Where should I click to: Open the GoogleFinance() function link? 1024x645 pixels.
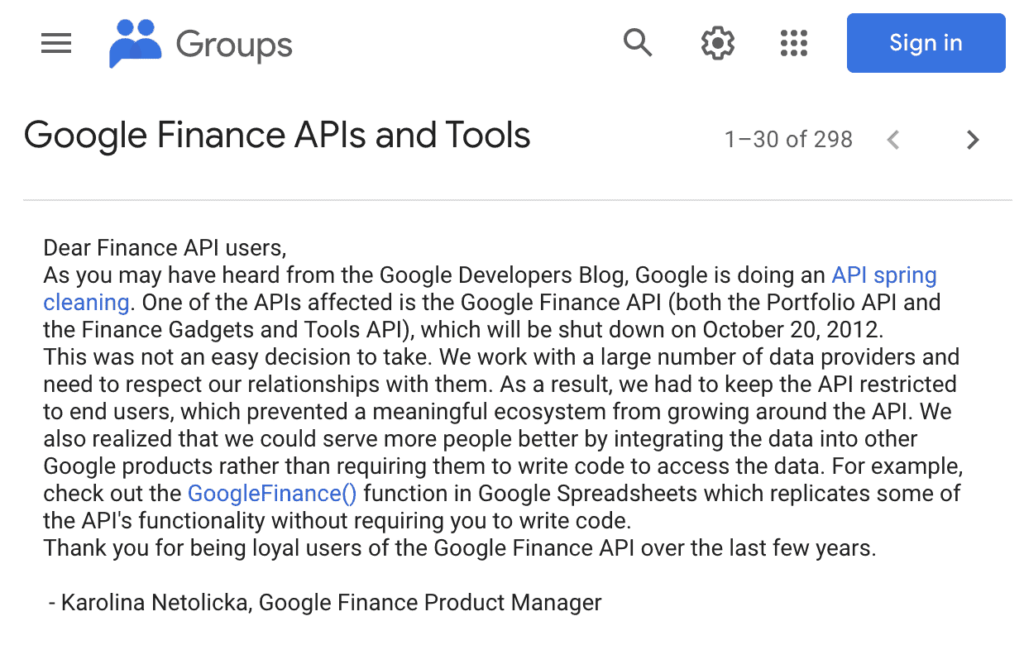coord(272,493)
